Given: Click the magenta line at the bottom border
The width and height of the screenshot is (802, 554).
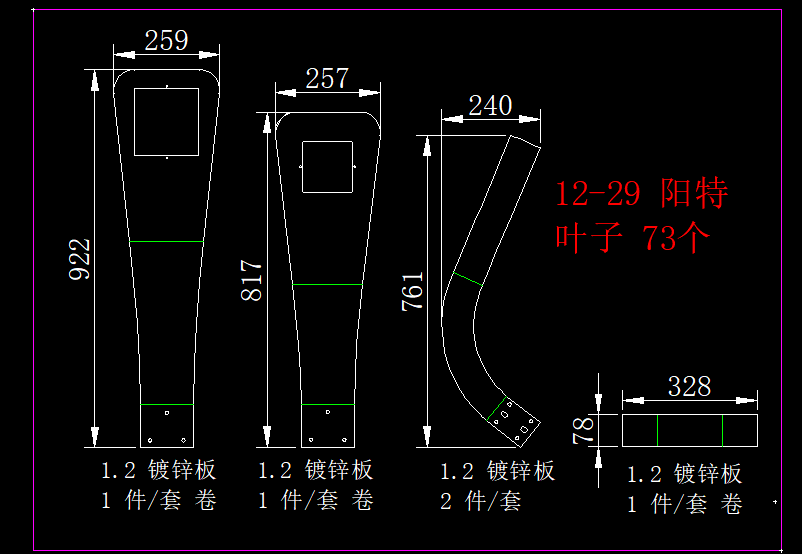Looking at the screenshot, I should 400,550.
